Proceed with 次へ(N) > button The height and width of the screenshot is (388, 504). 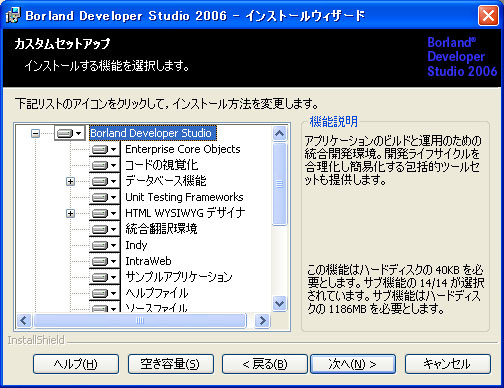353,364
